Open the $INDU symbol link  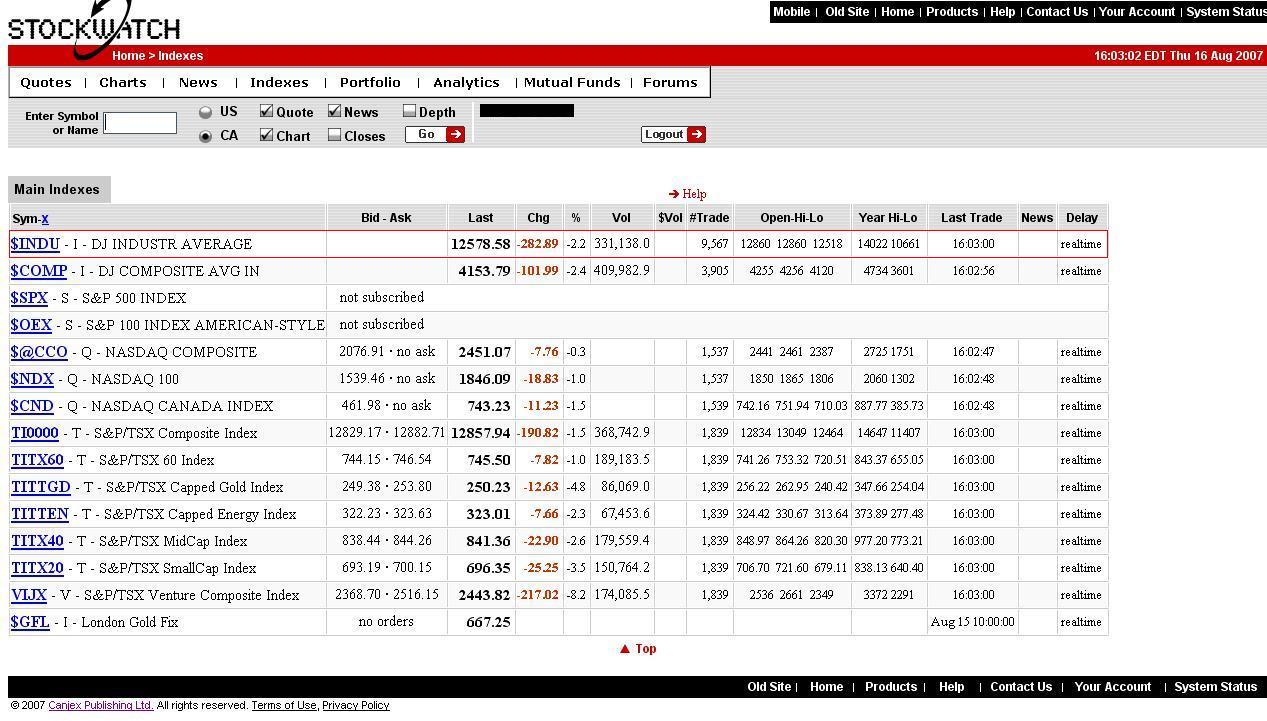coord(35,244)
